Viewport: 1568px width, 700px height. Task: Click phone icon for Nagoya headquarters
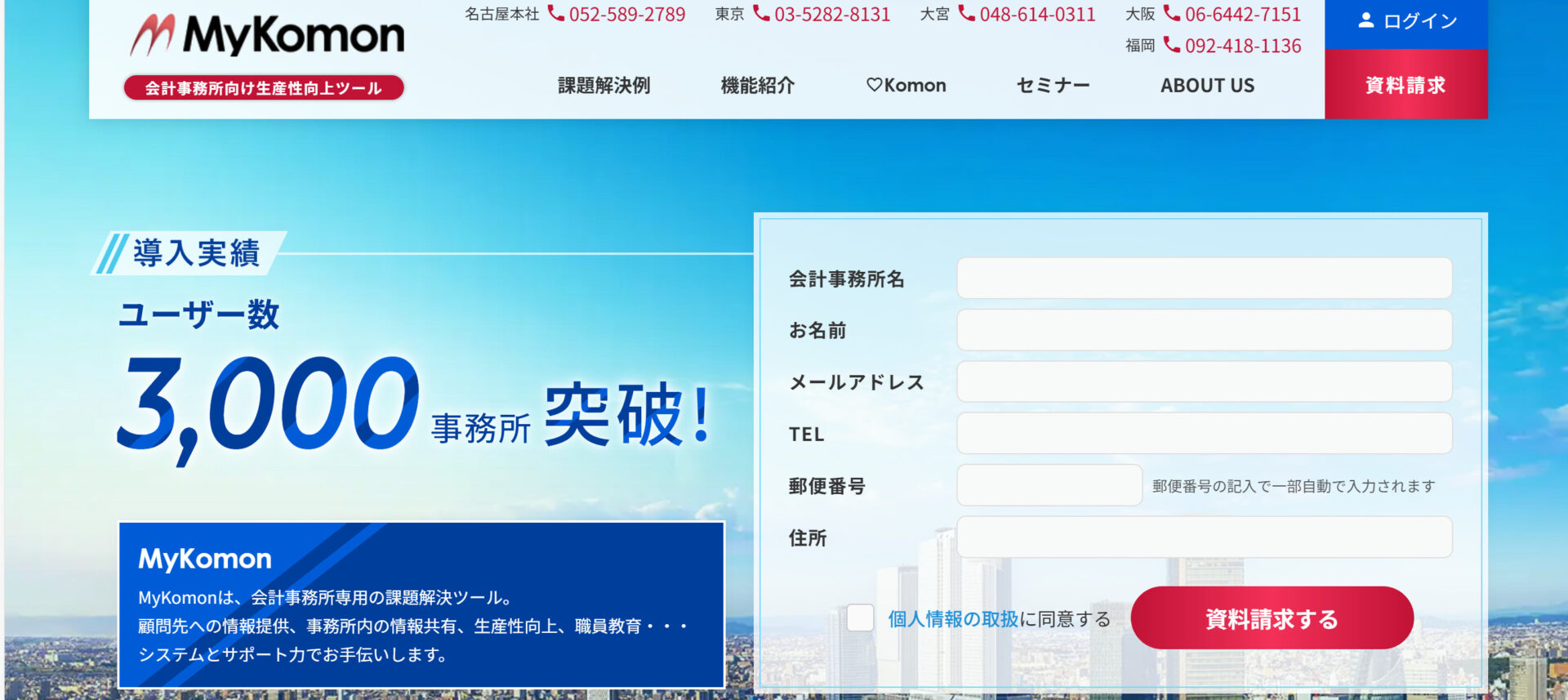556,13
